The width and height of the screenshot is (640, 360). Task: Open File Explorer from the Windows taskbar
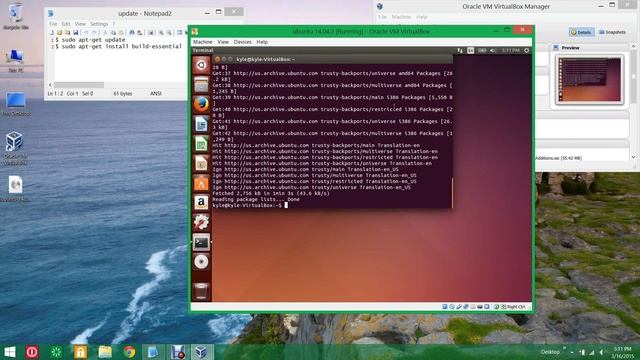pyautogui.click(x=105, y=352)
